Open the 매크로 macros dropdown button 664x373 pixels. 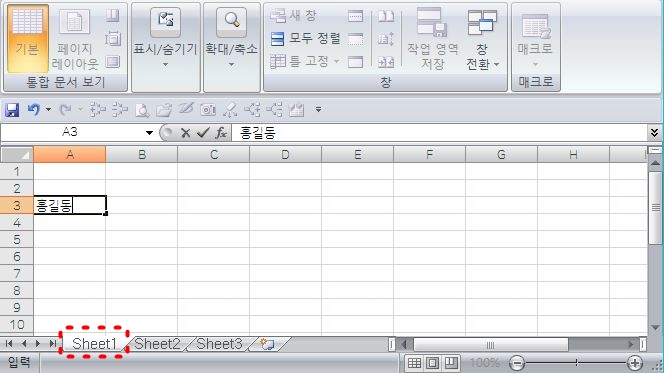(535, 39)
